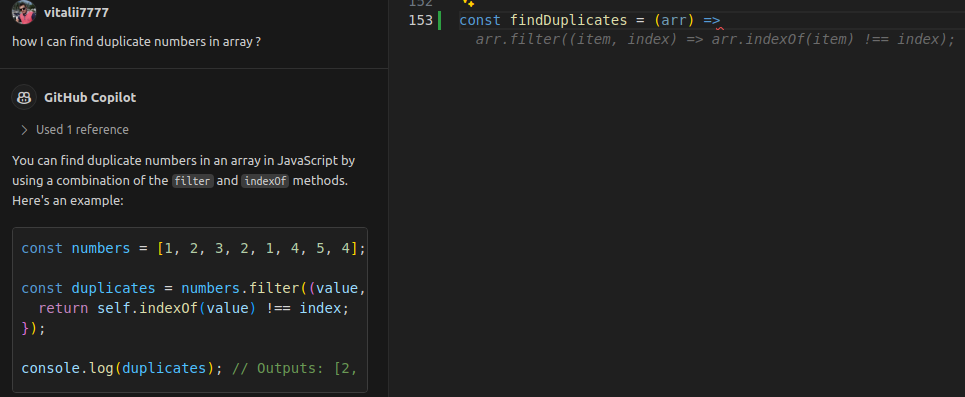
Task: Click the '(arr)' parameter in editor line 153
Action: pyautogui.click(x=674, y=20)
